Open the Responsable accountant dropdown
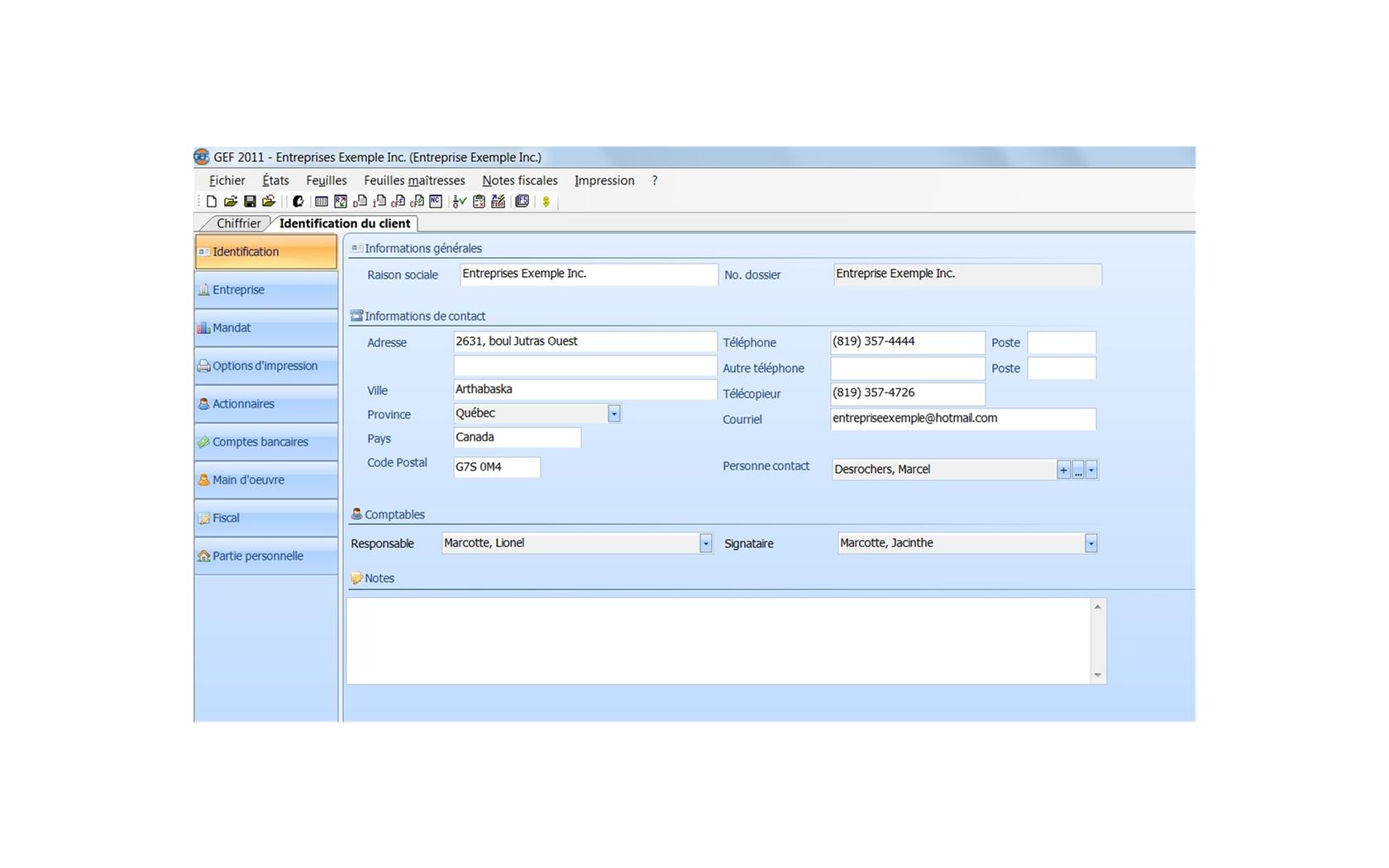 point(705,543)
